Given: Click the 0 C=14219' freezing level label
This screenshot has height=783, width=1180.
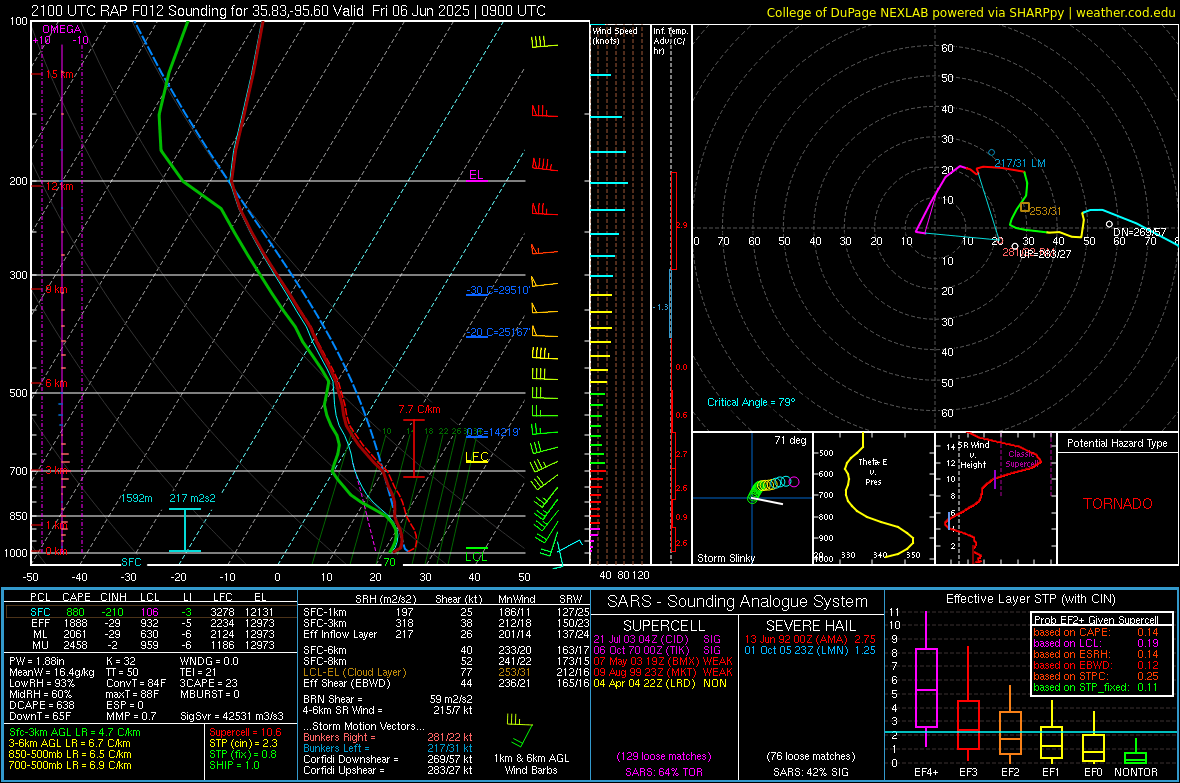Looking at the screenshot, I should [x=493, y=432].
